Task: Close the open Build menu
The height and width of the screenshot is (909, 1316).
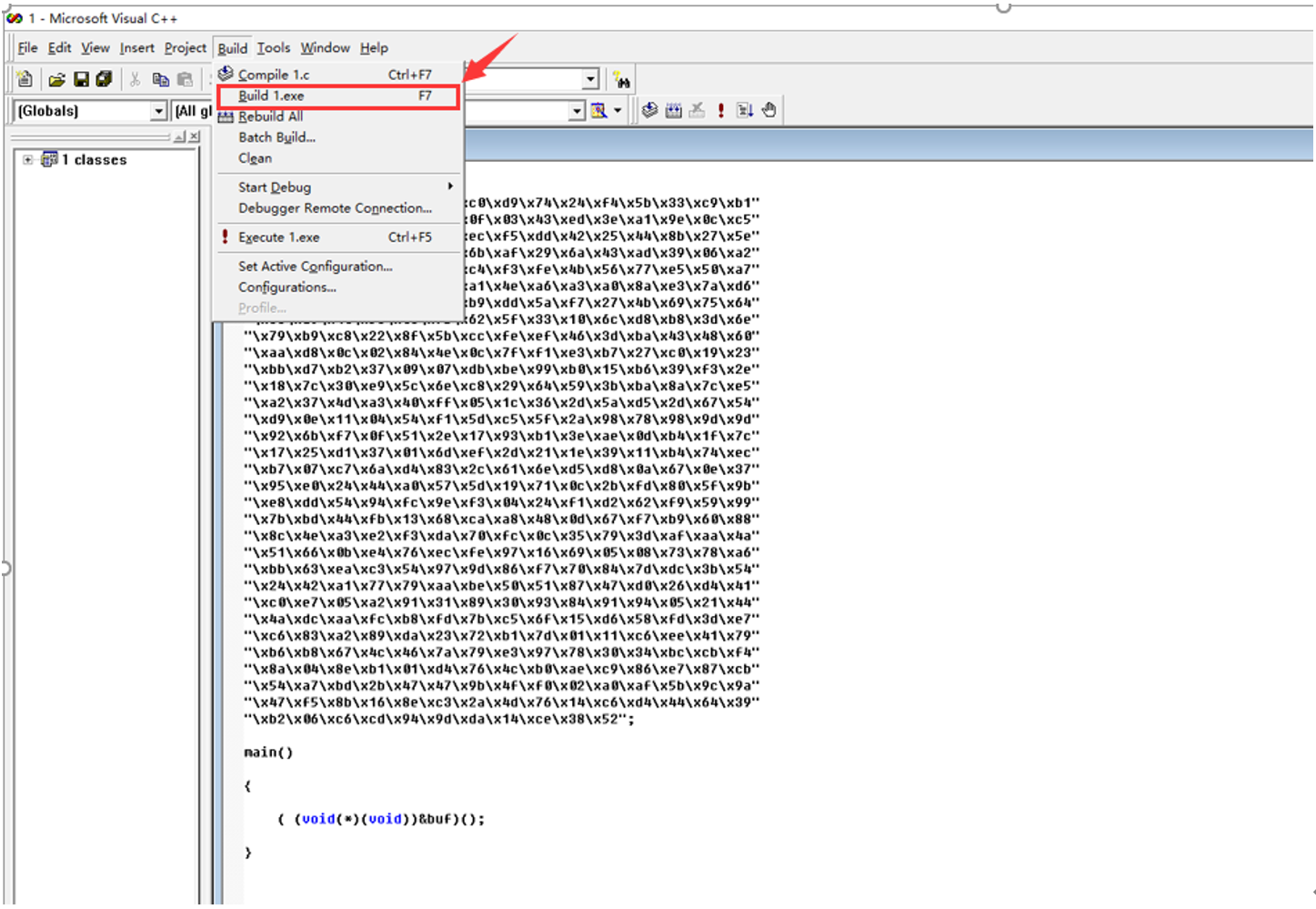Action: pos(233,47)
